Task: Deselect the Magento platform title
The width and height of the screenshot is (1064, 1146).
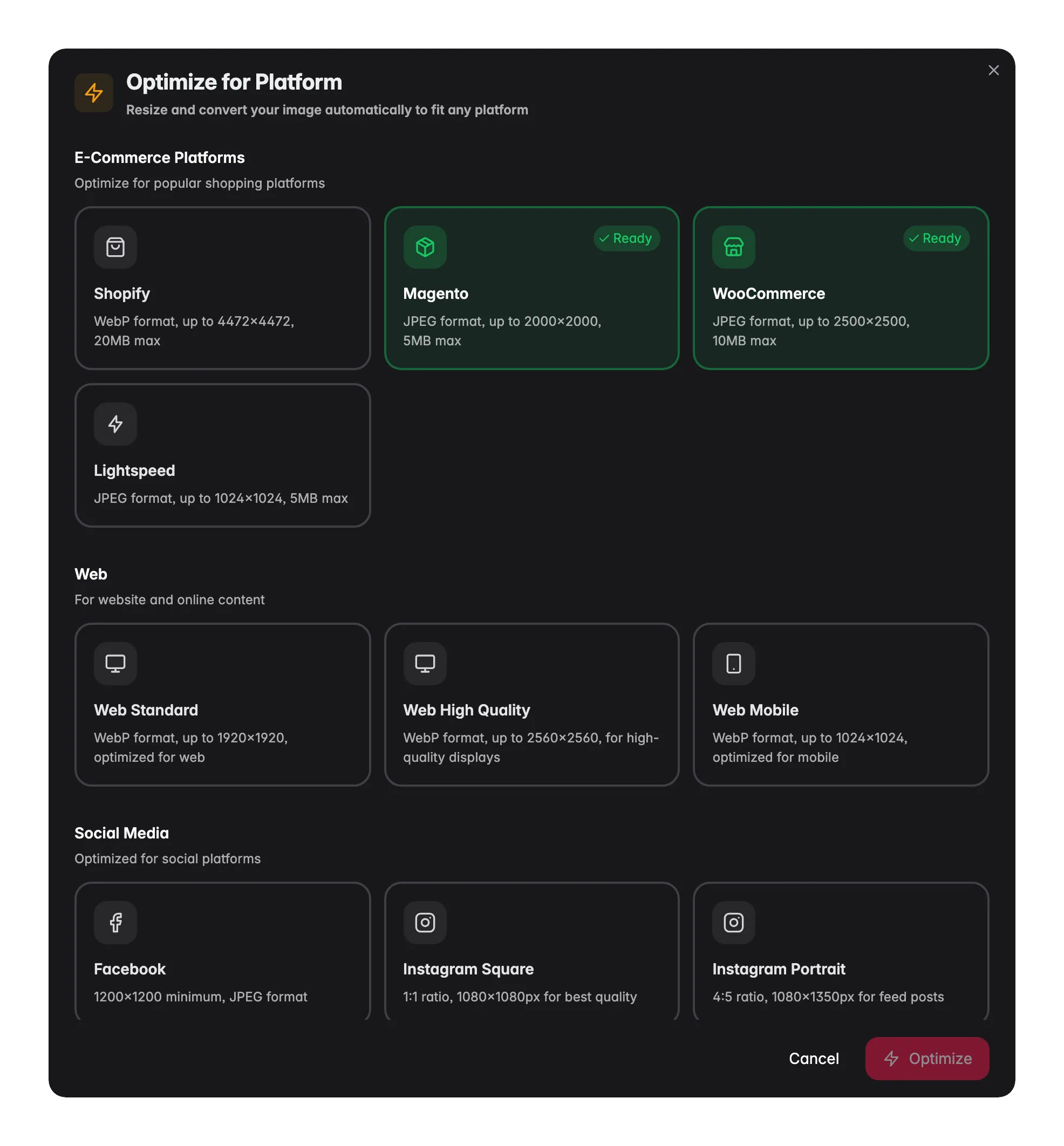Action: (x=436, y=294)
